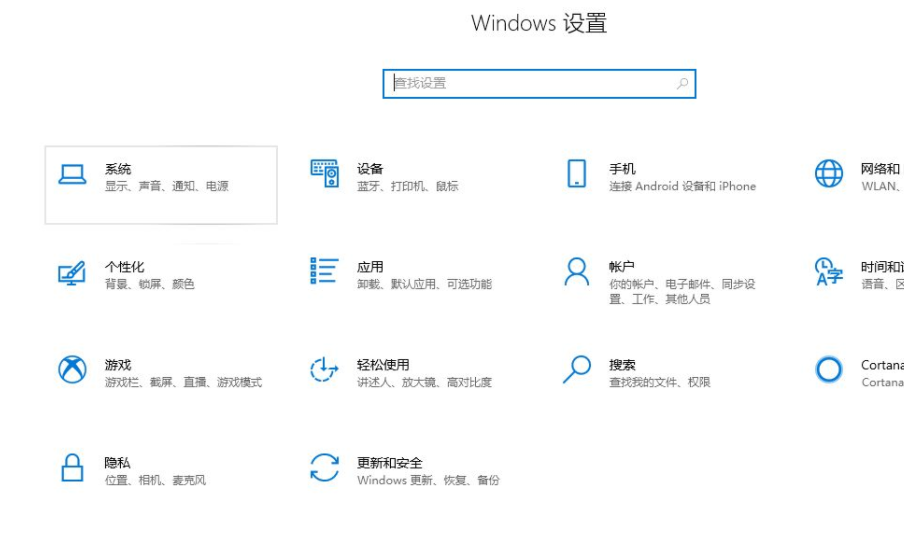Click the '游戏' tile title

pos(118,365)
